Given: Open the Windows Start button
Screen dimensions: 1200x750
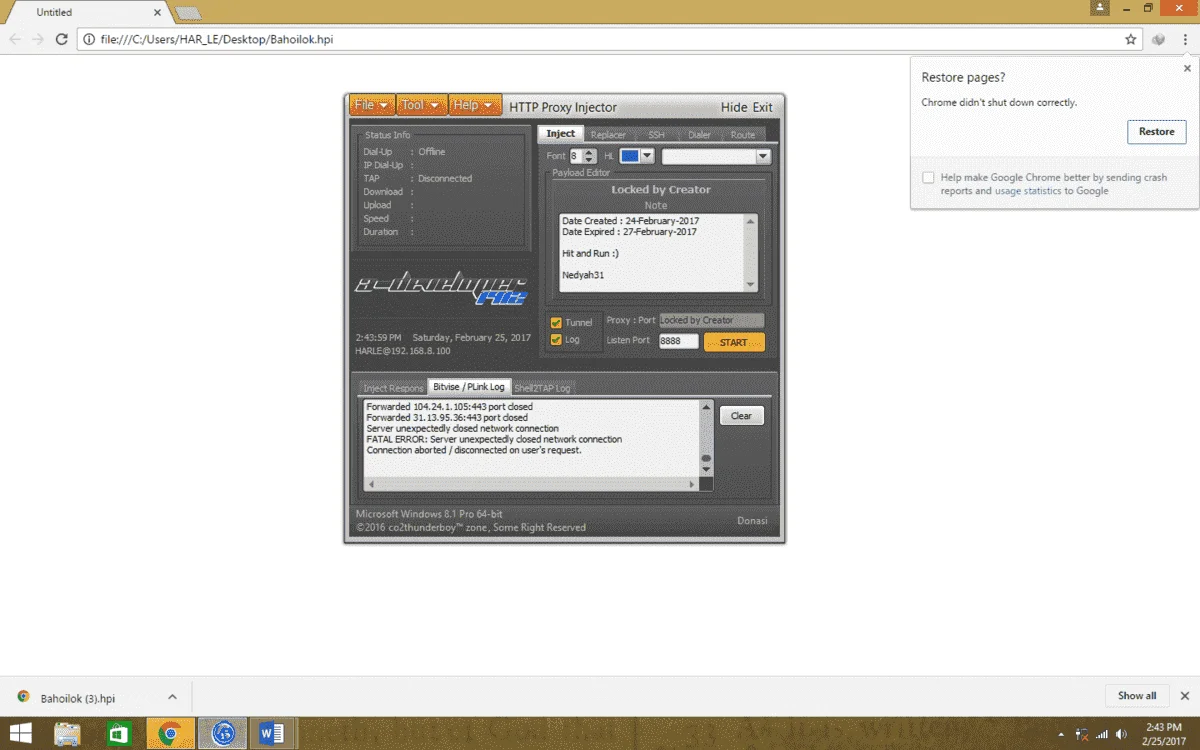Looking at the screenshot, I should (20, 734).
